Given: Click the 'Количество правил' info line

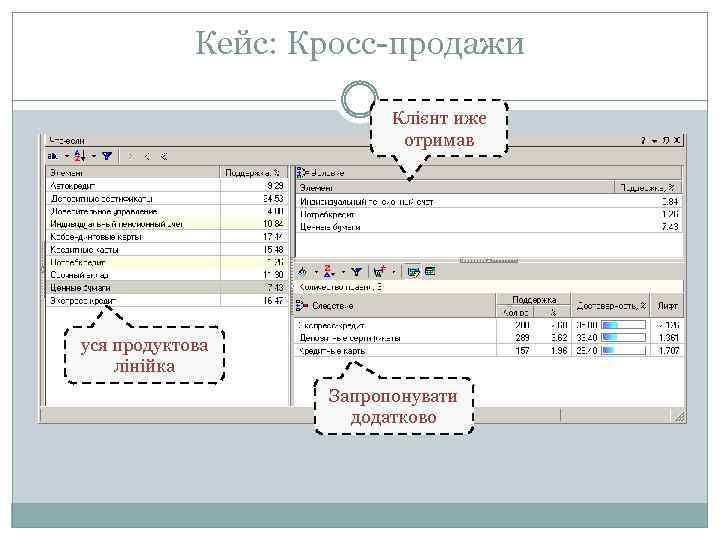Looking at the screenshot, I should [489, 287].
